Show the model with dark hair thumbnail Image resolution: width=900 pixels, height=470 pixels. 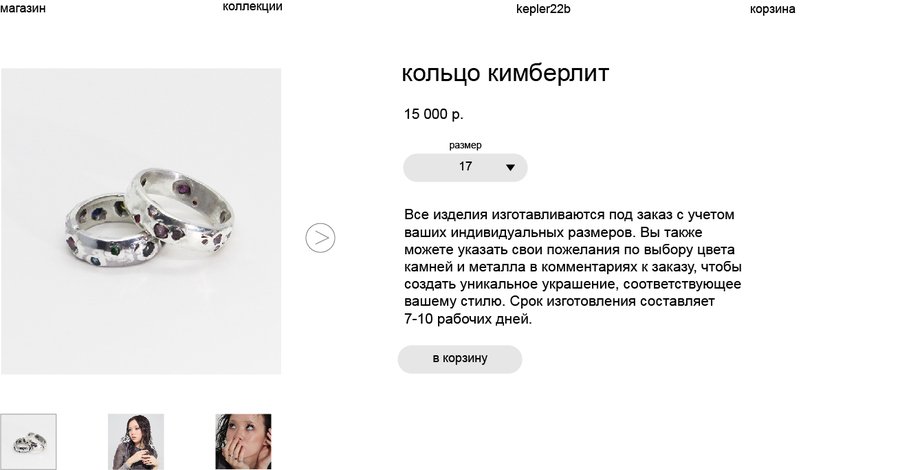point(136,442)
